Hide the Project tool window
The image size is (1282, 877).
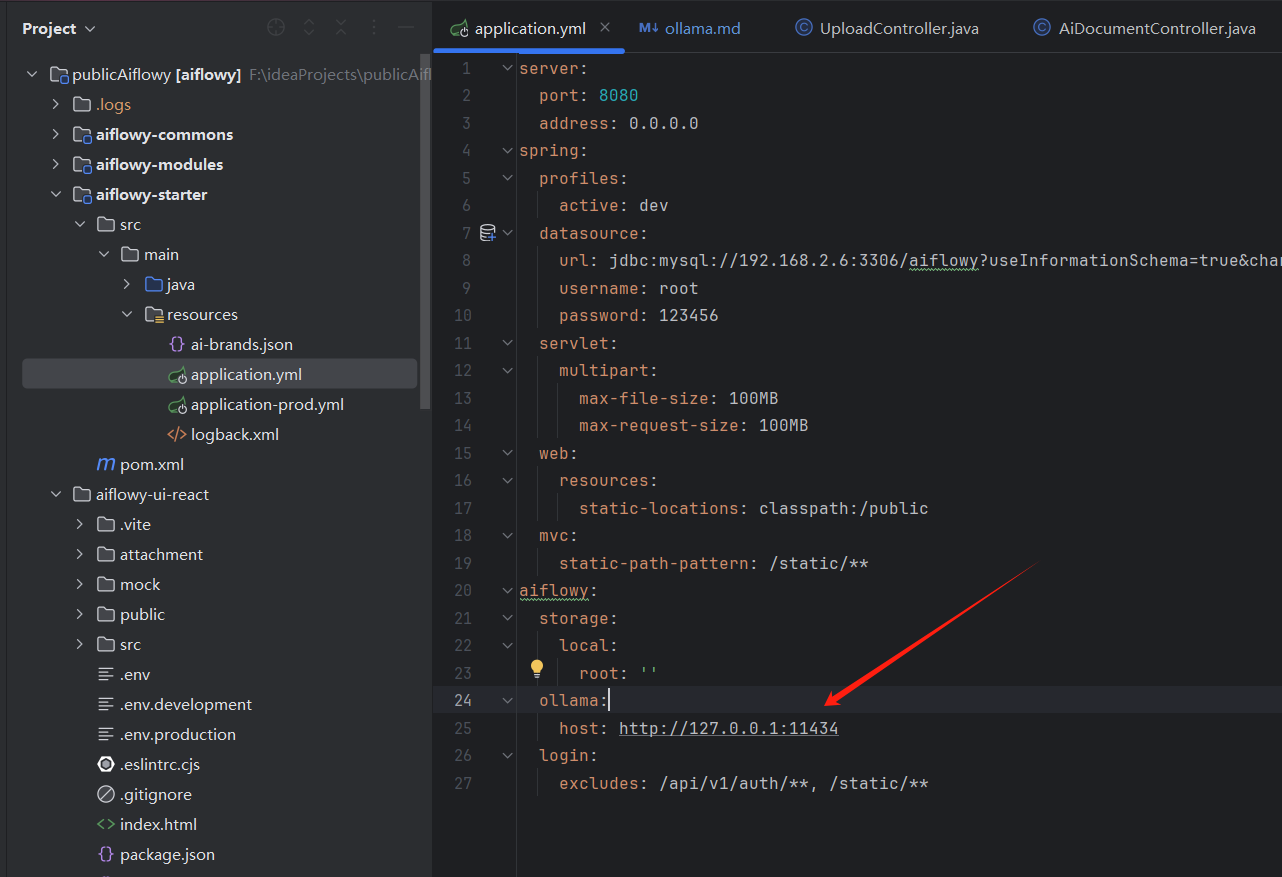405,28
